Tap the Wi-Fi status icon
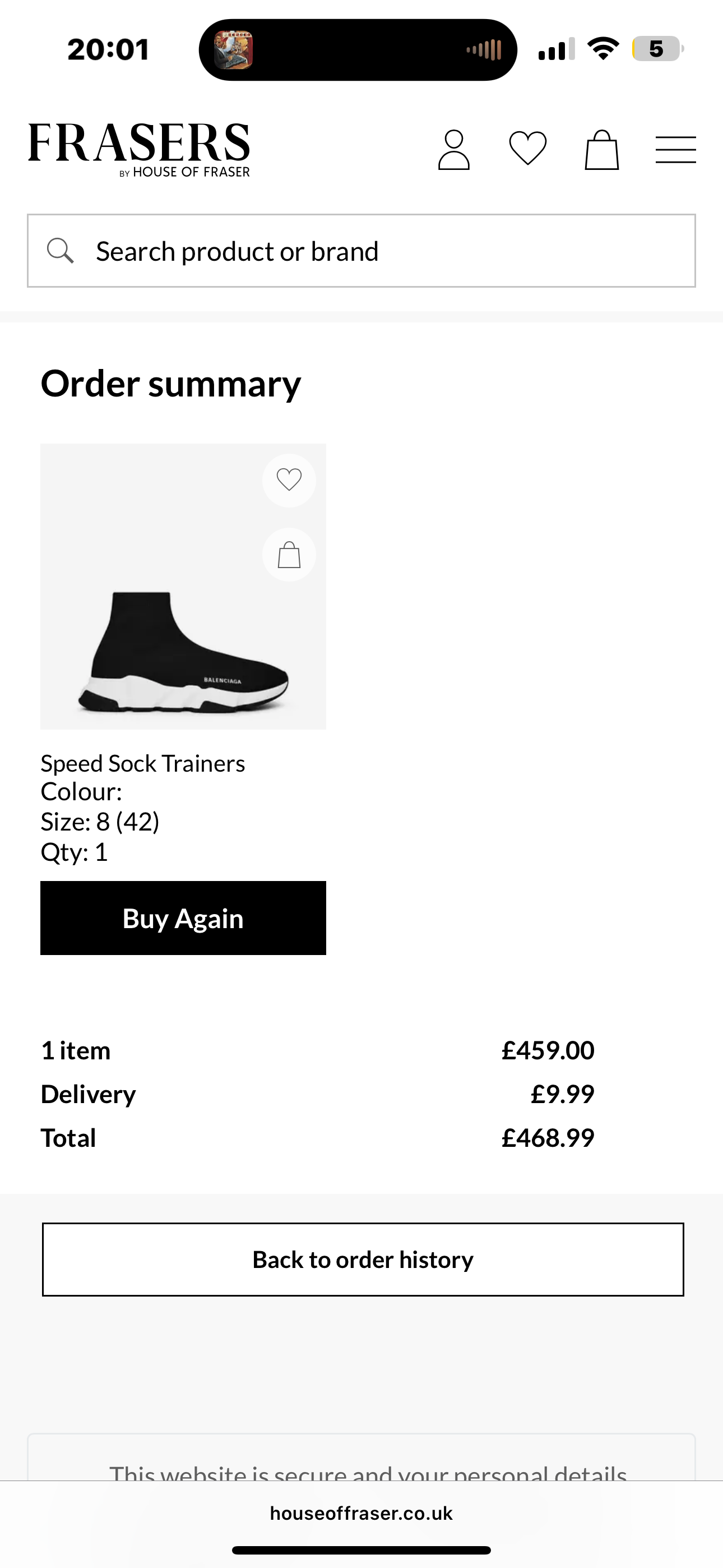The image size is (723, 1568). coord(603,49)
